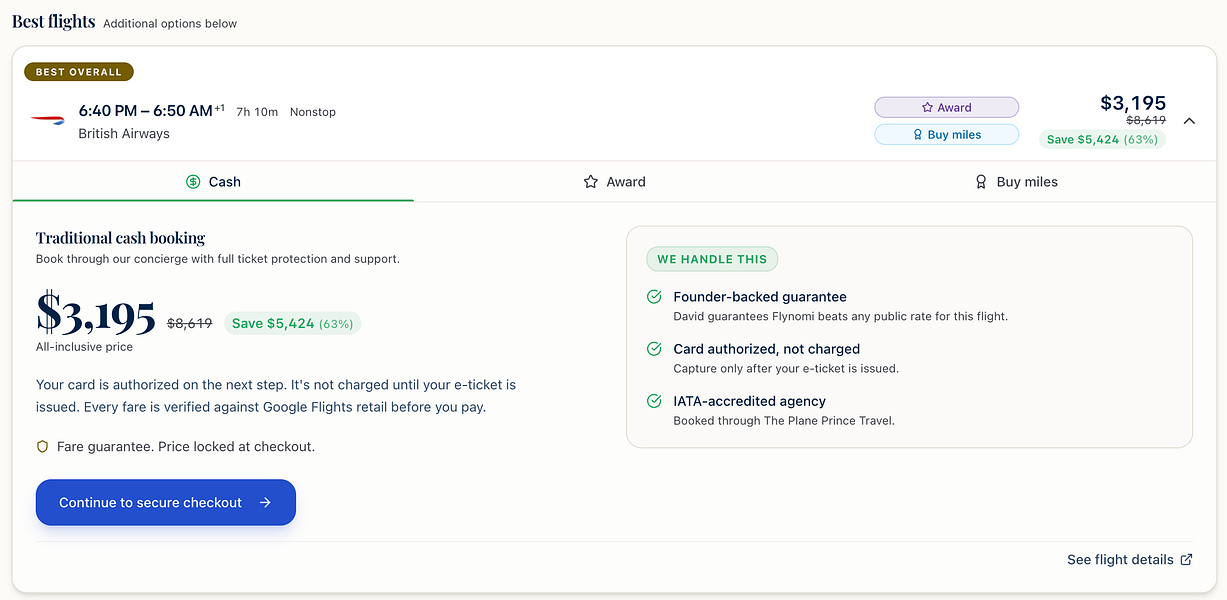Click Fare guarantee. Price locked at checkout text

186,447
